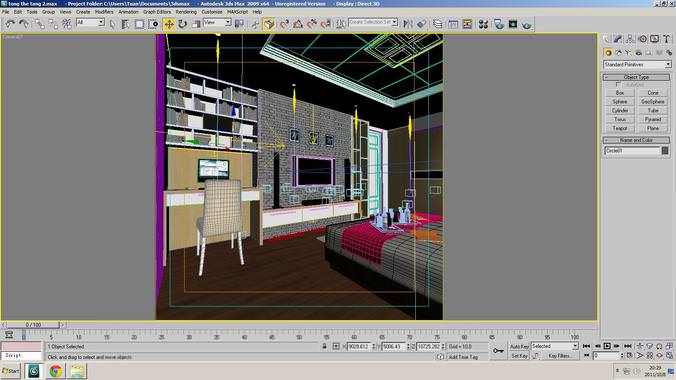Image resolution: width=676 pixels, height=380 pixels.
Task: Click the Align tool icon
Action: [422, 24]
